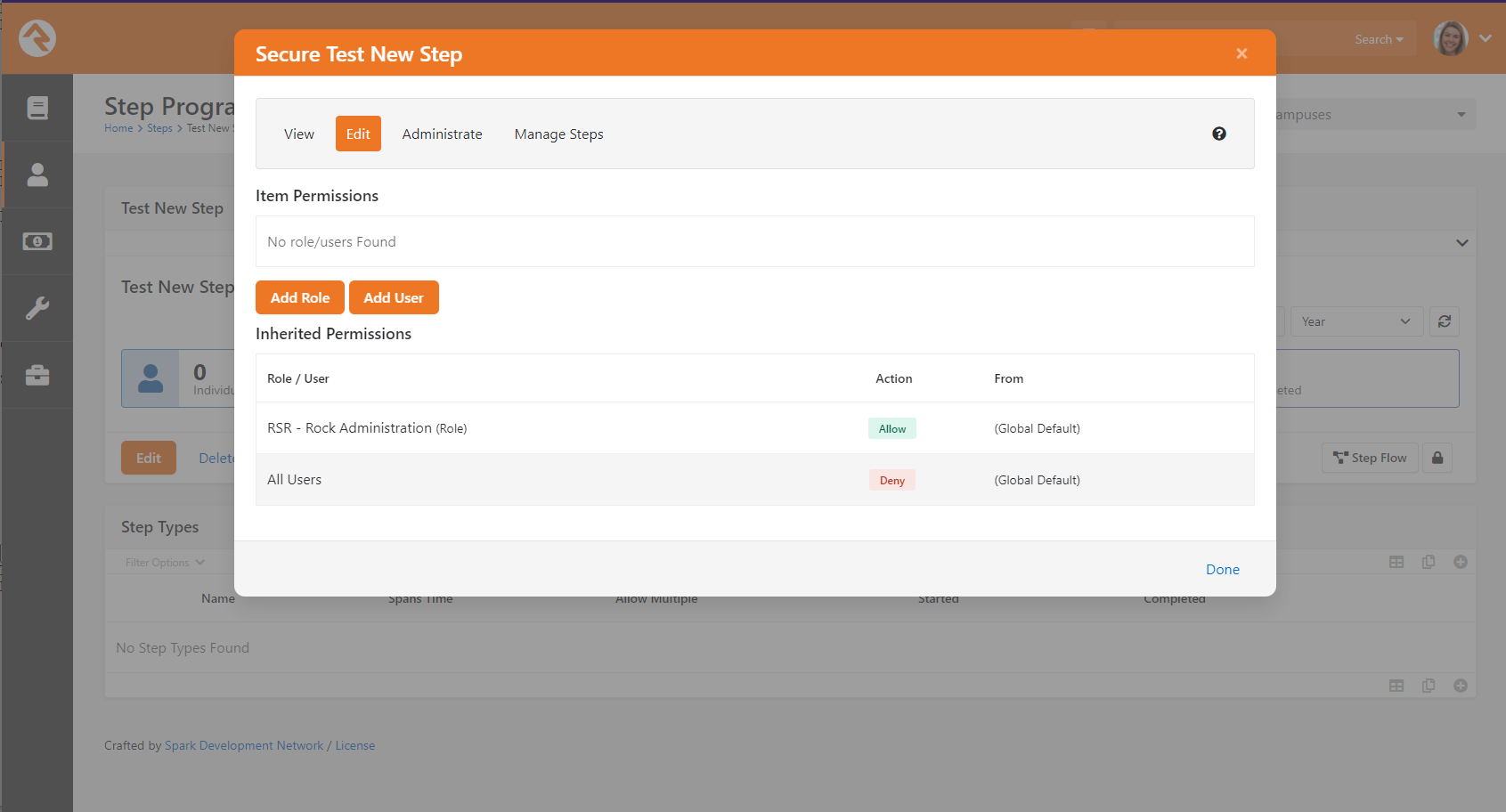Click the refresh chart icon button
1506x812 pixels.
tap(1445, 321)
